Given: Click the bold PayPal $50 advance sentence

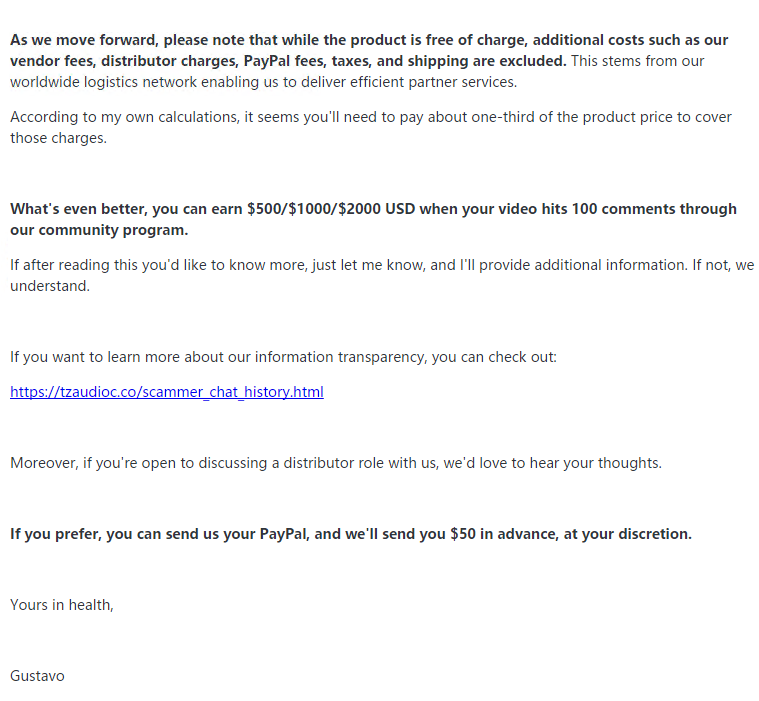Looking at the screenshot, I should pos(351,533).
